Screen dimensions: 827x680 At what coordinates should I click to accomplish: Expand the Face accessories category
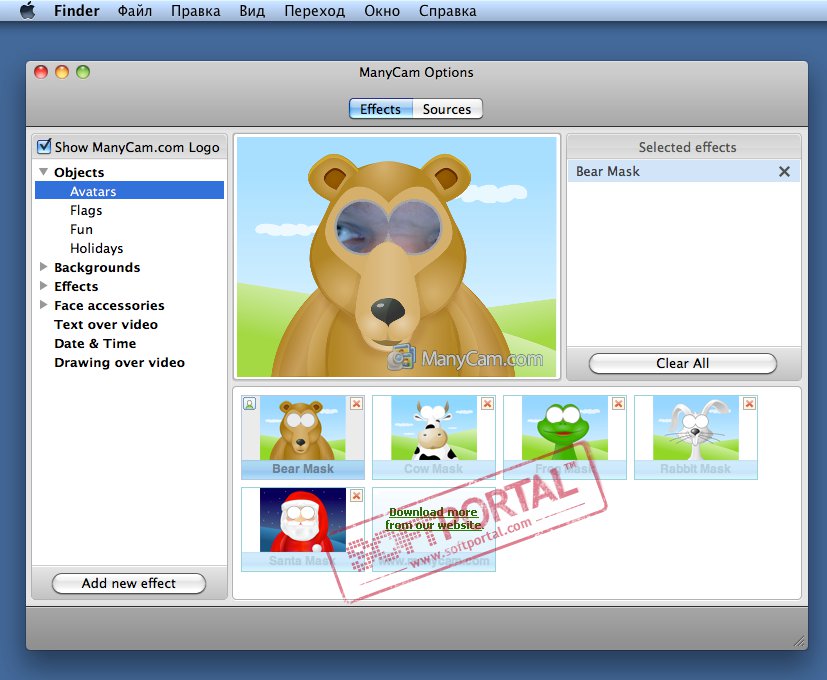(44, 305)
